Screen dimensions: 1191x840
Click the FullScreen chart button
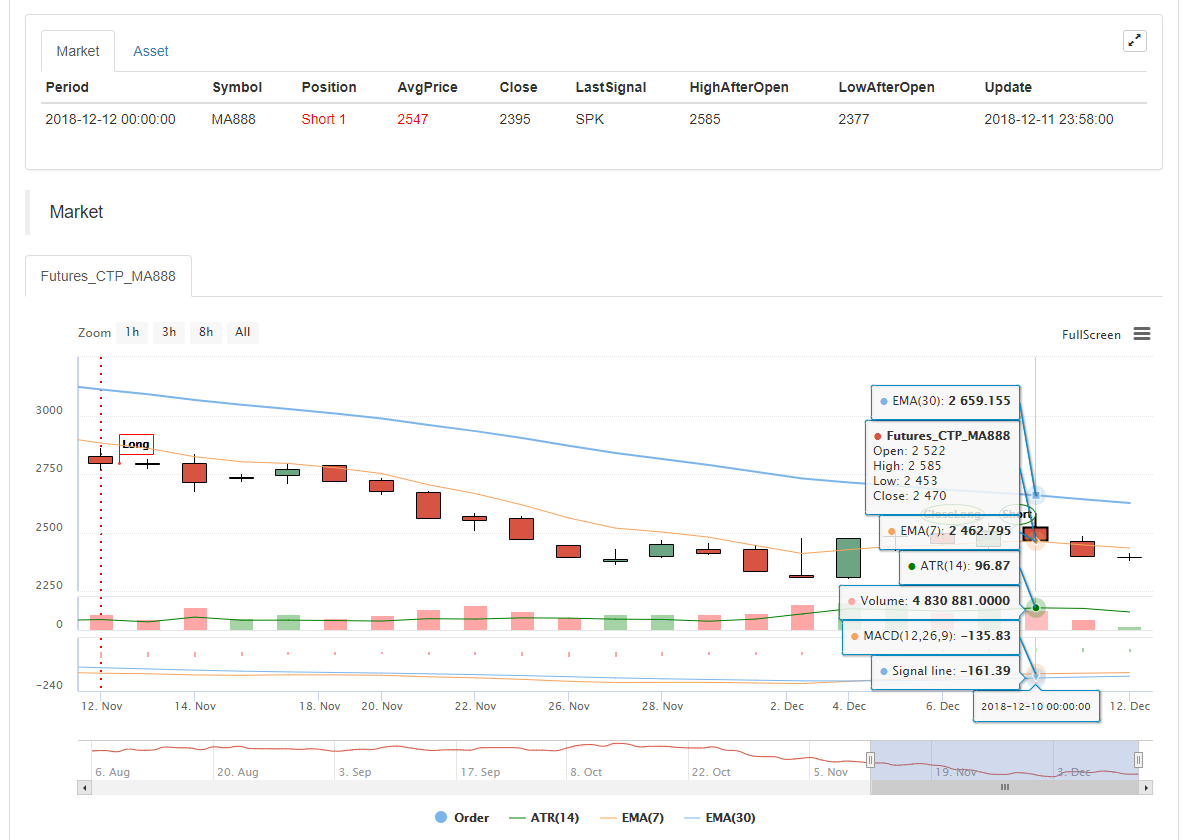click(x=1091, y=334)
